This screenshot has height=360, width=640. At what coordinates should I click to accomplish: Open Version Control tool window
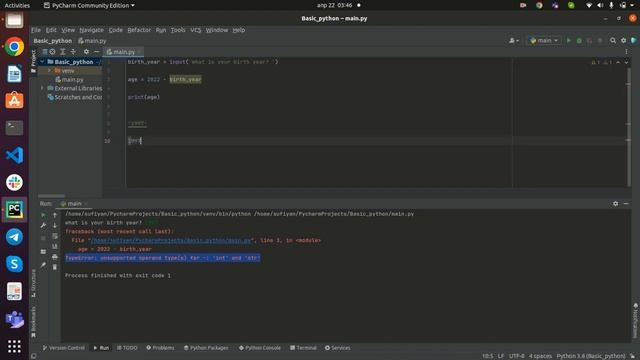pyautogui.click(x=64, y=348)
